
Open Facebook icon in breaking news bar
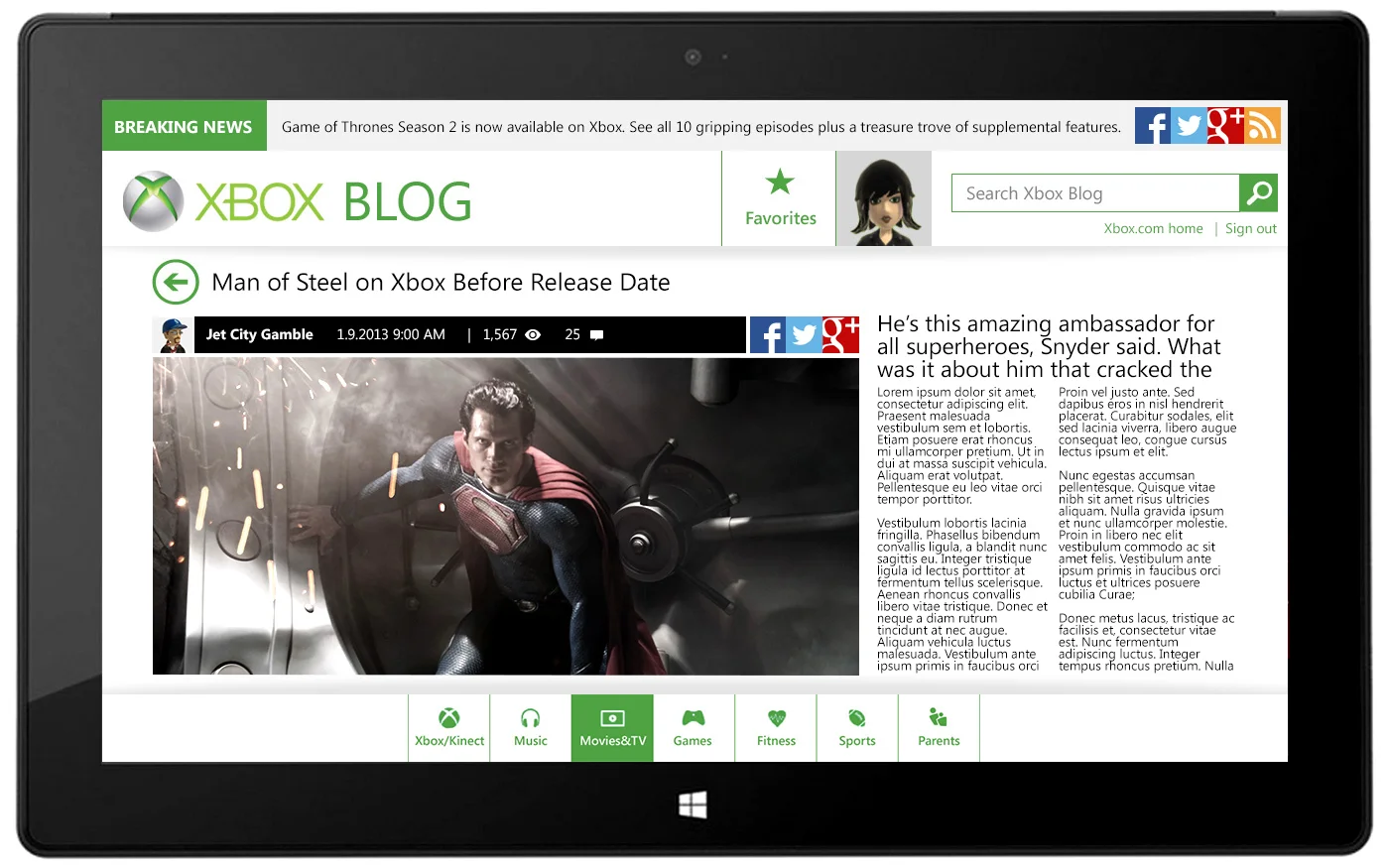point(1153,126)
